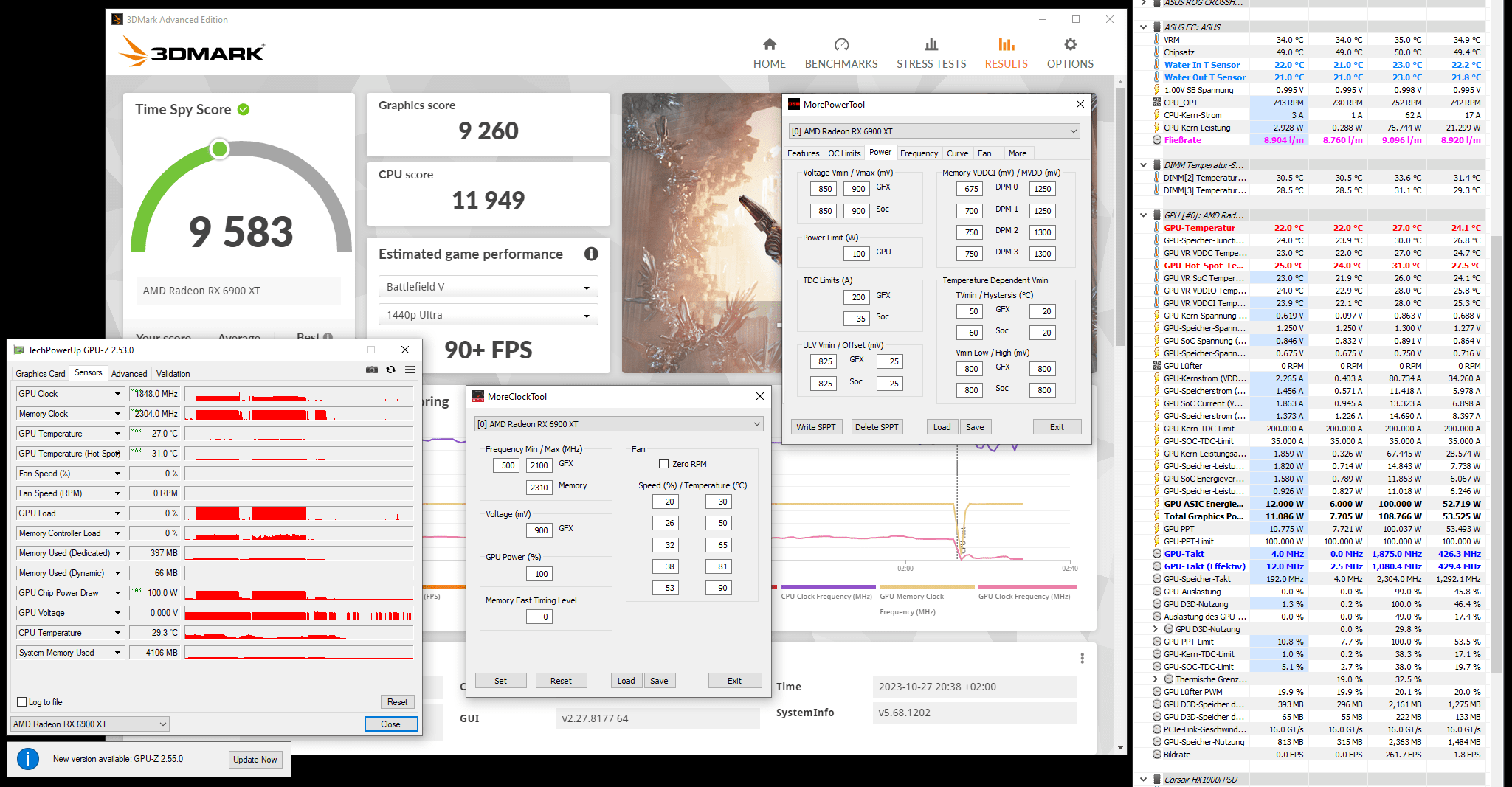Open the Validation tab in GPU-Z
The width and height of the screenshot is (1512, 787).
pos(173,374)
